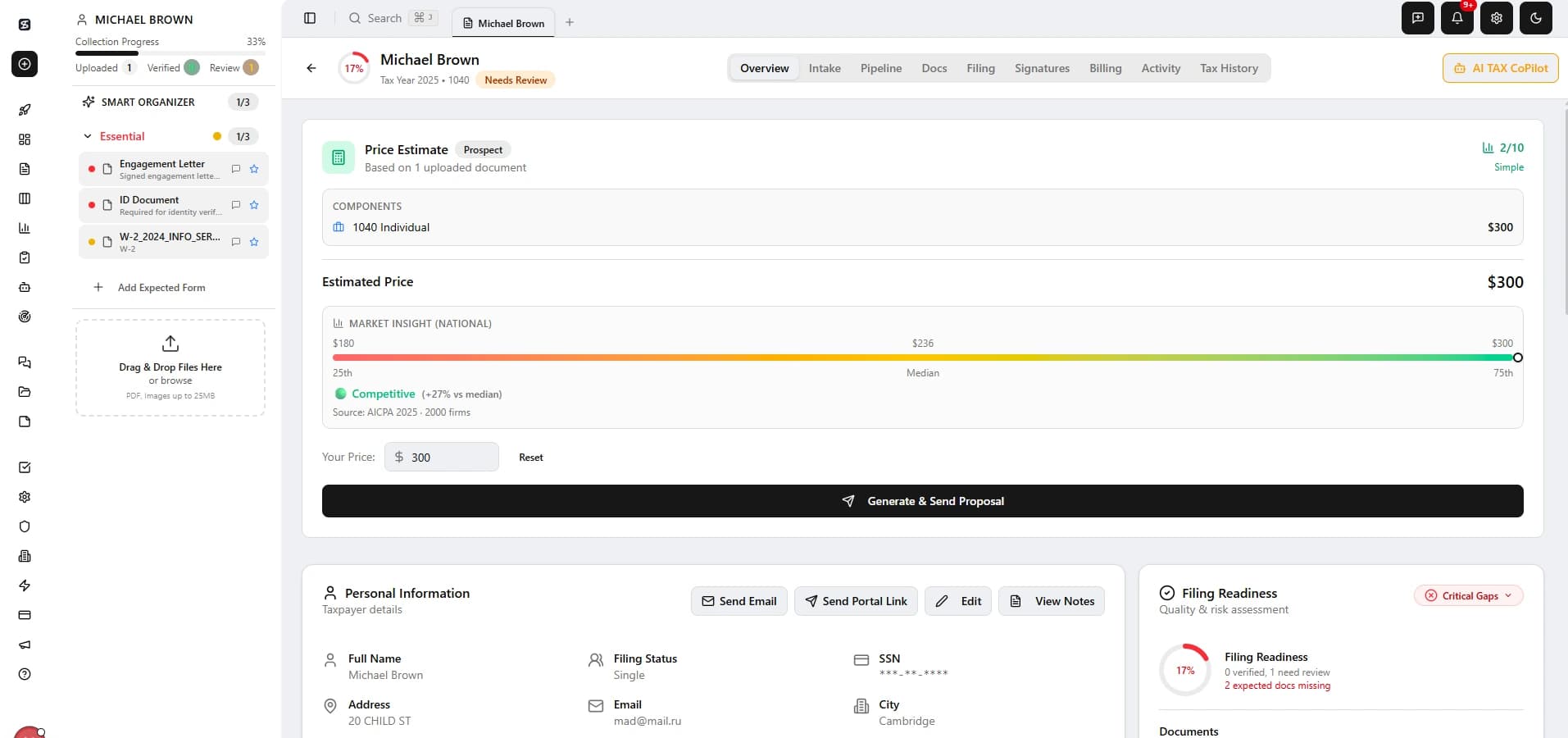Image resolution: width=1568 pixels, height=738 pixels.
Task: Star the W-2_2024_INFO_SER item
Action: tap(254, 242)
